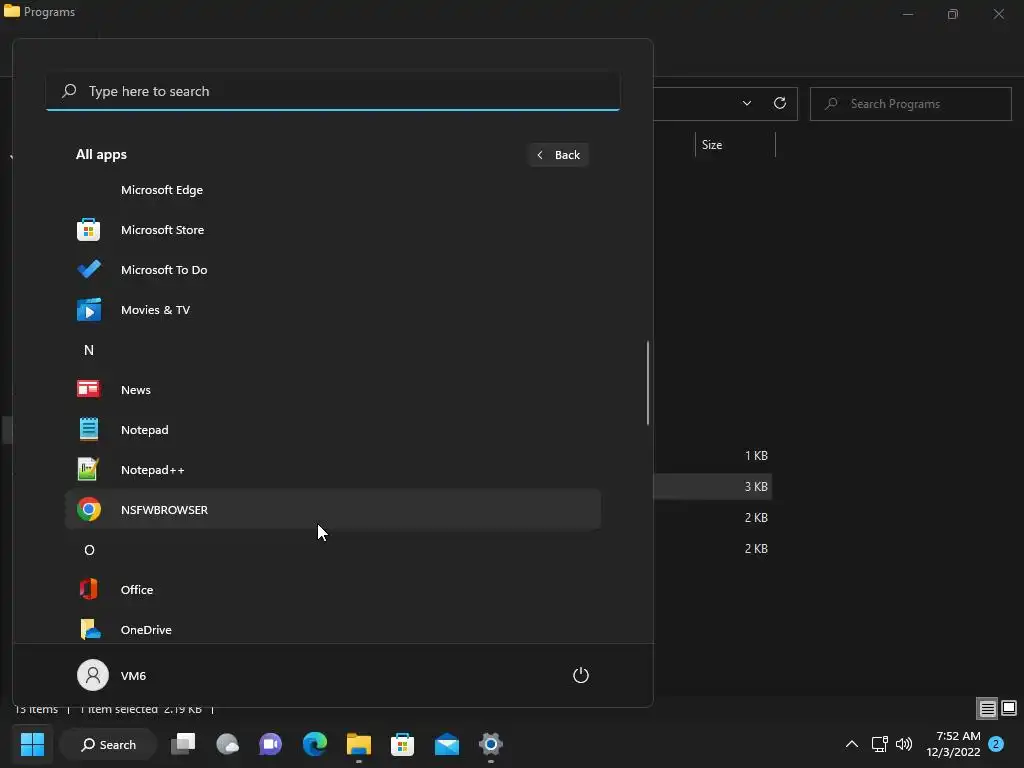Screen dimensions: 1024x768
Task: Switch File Explorer to details view icon
Action: point(987,709)
